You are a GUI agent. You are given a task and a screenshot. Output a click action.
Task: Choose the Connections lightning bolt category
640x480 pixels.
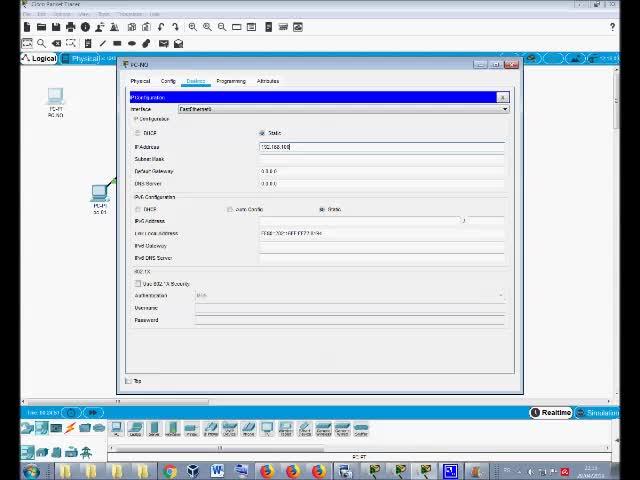[x=70, y=428]
